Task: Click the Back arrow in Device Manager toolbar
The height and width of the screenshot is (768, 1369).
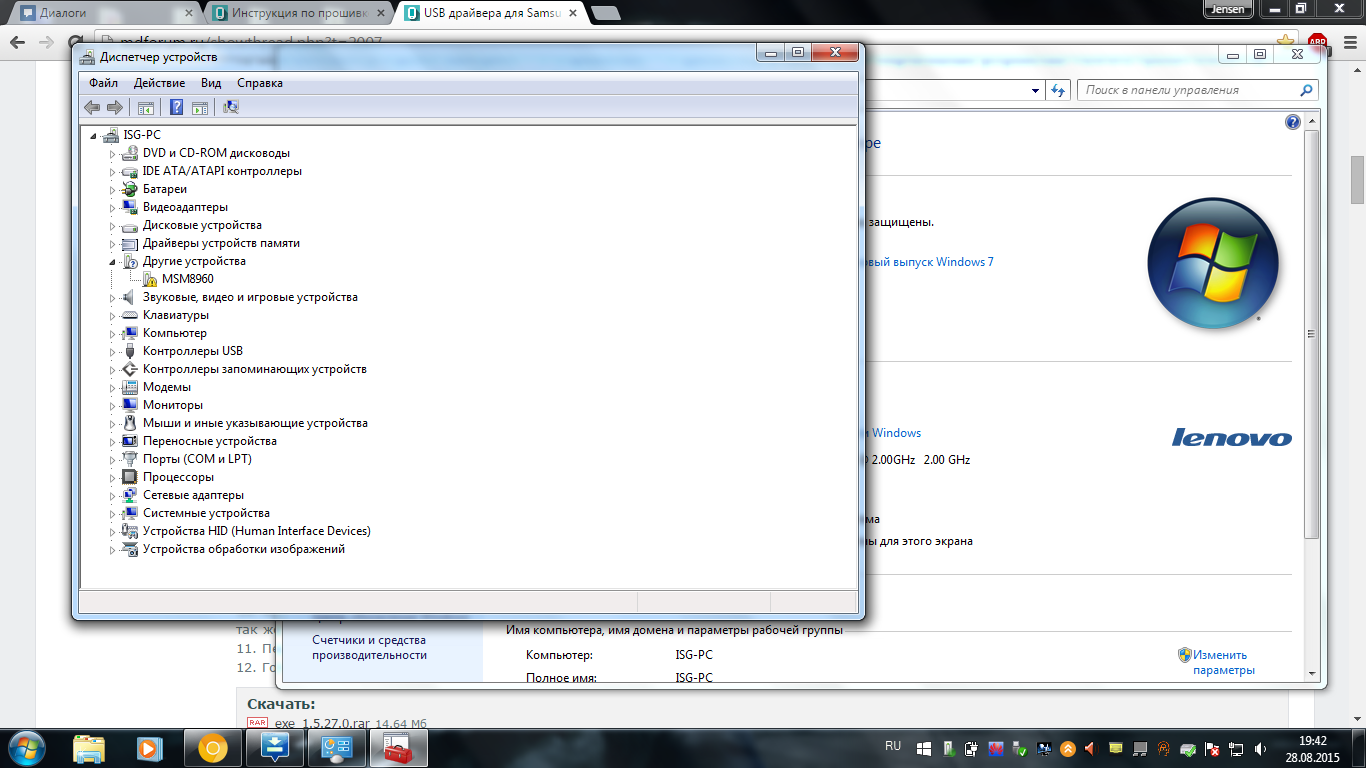Action: point(92,107)
